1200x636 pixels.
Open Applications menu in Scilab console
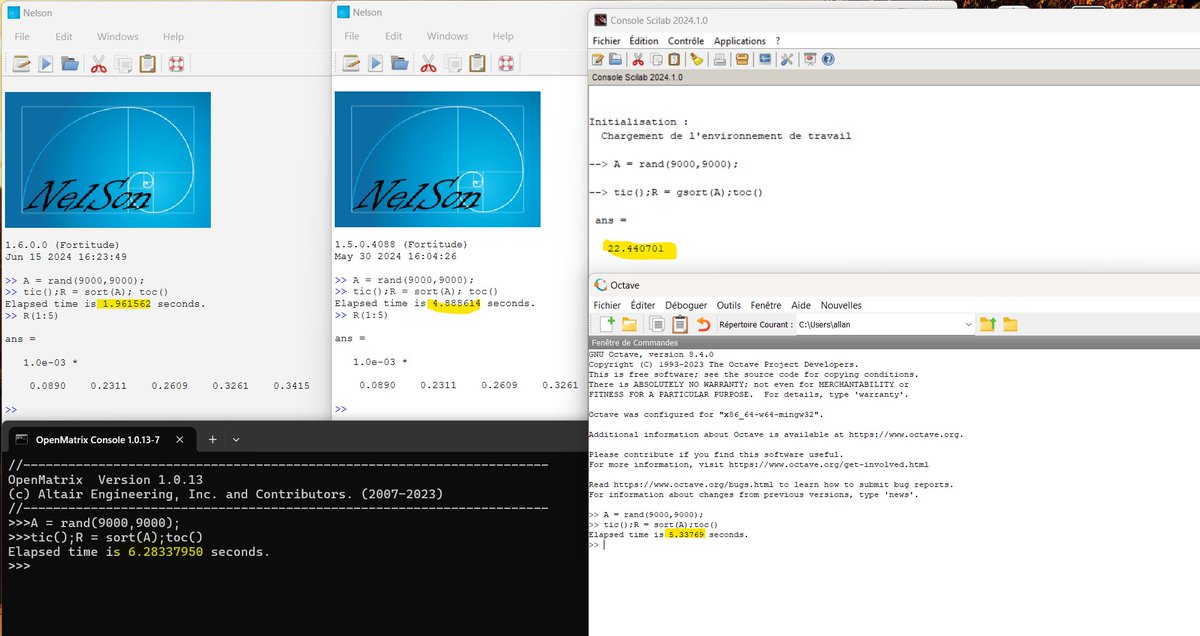click(740, 41)
